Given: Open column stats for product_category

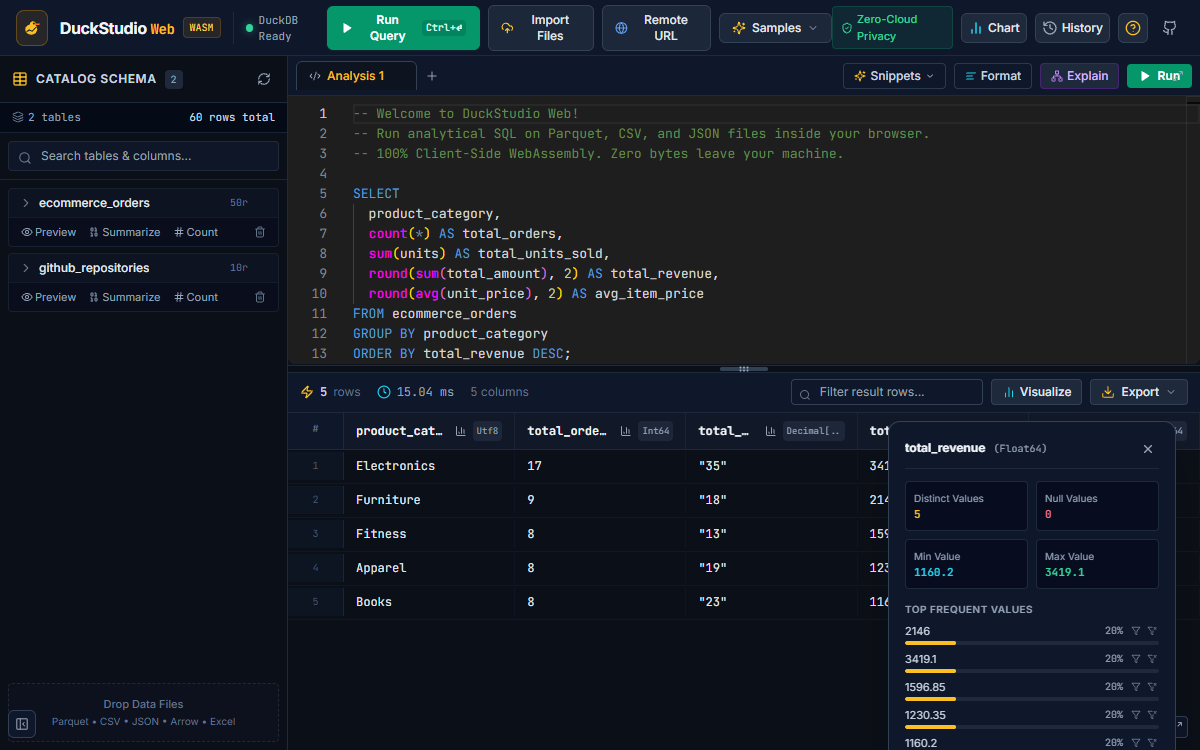Looking at the screenshot, I should (461, 431).
